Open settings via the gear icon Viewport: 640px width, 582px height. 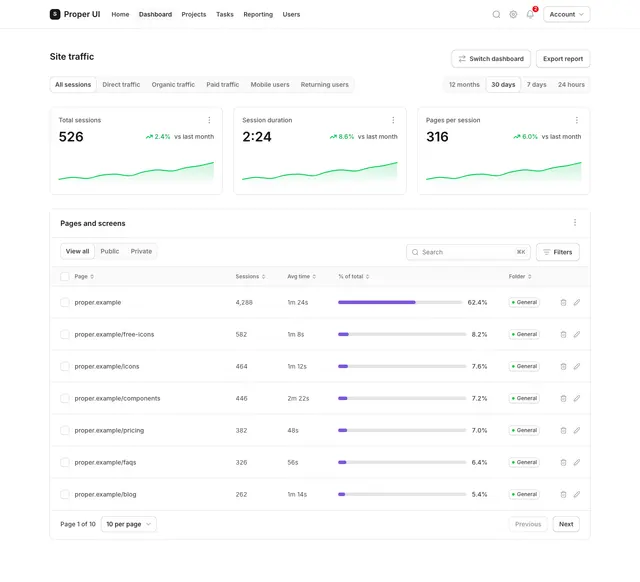tap(513, 14)
